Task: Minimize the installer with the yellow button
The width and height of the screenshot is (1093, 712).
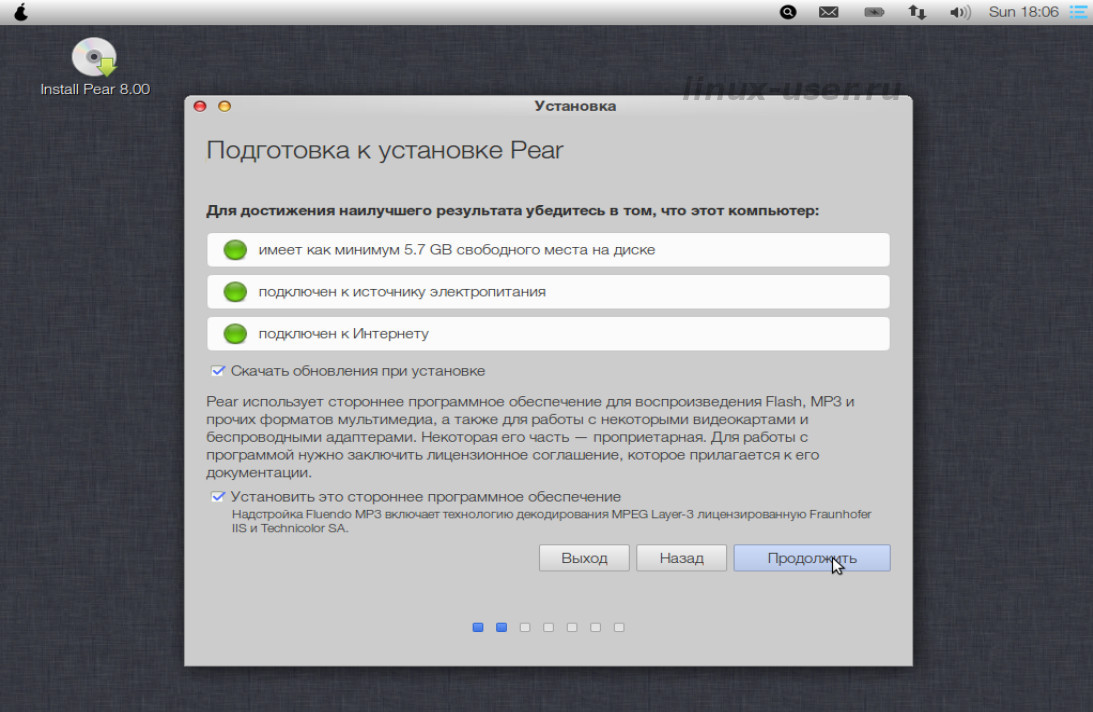Action: pyautogui.click(x=224, y=106)
